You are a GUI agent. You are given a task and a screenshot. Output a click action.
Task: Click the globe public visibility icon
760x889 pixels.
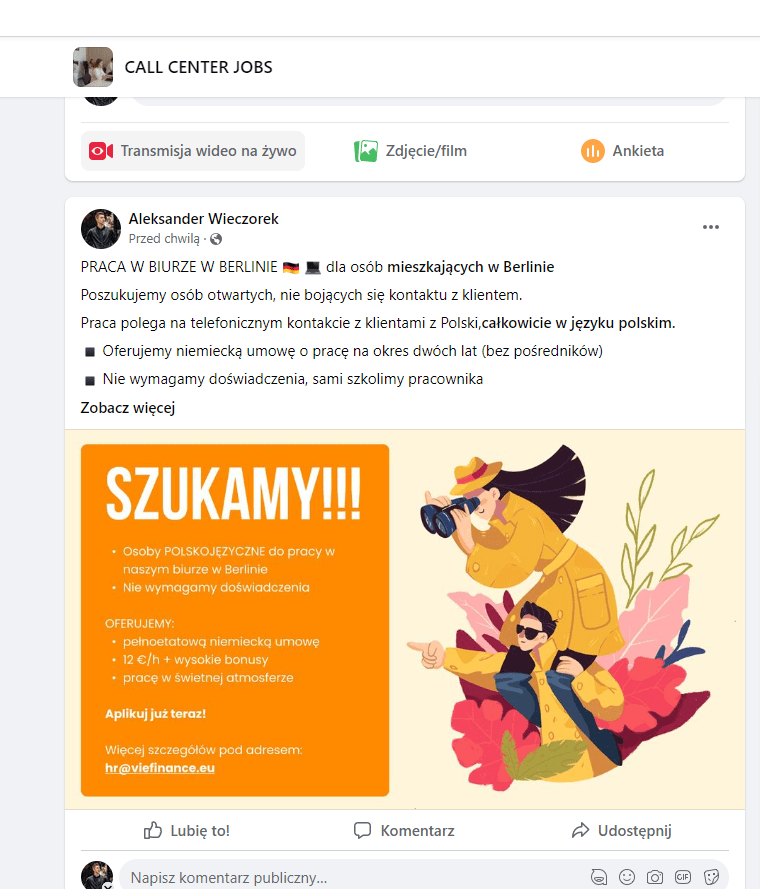click(216, 239)
